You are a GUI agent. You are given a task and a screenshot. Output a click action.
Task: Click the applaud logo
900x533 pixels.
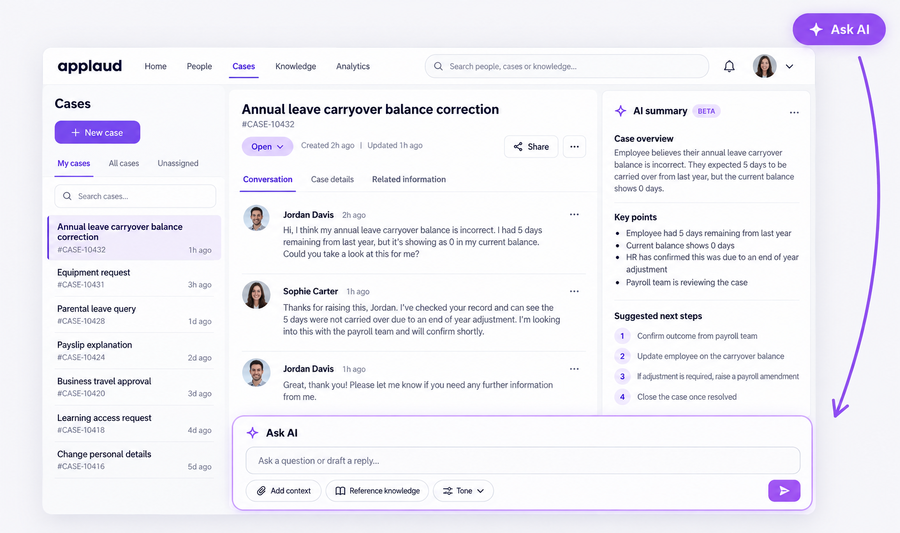tap(90, 66)
